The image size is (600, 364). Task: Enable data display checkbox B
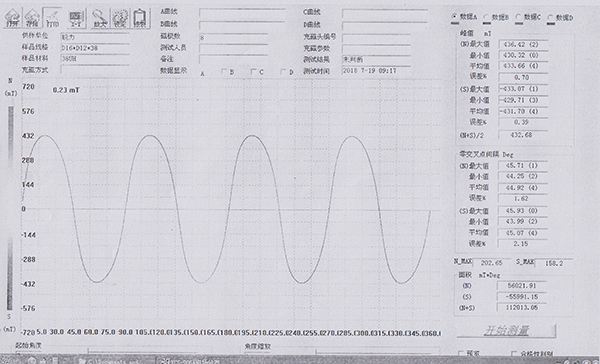pyautogui.click(x=224, y=72)
